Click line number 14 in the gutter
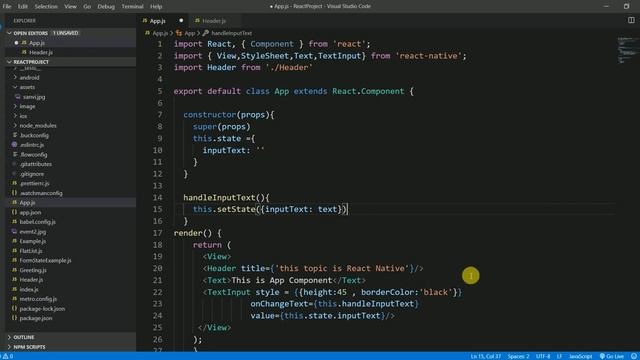 point(158,198)
